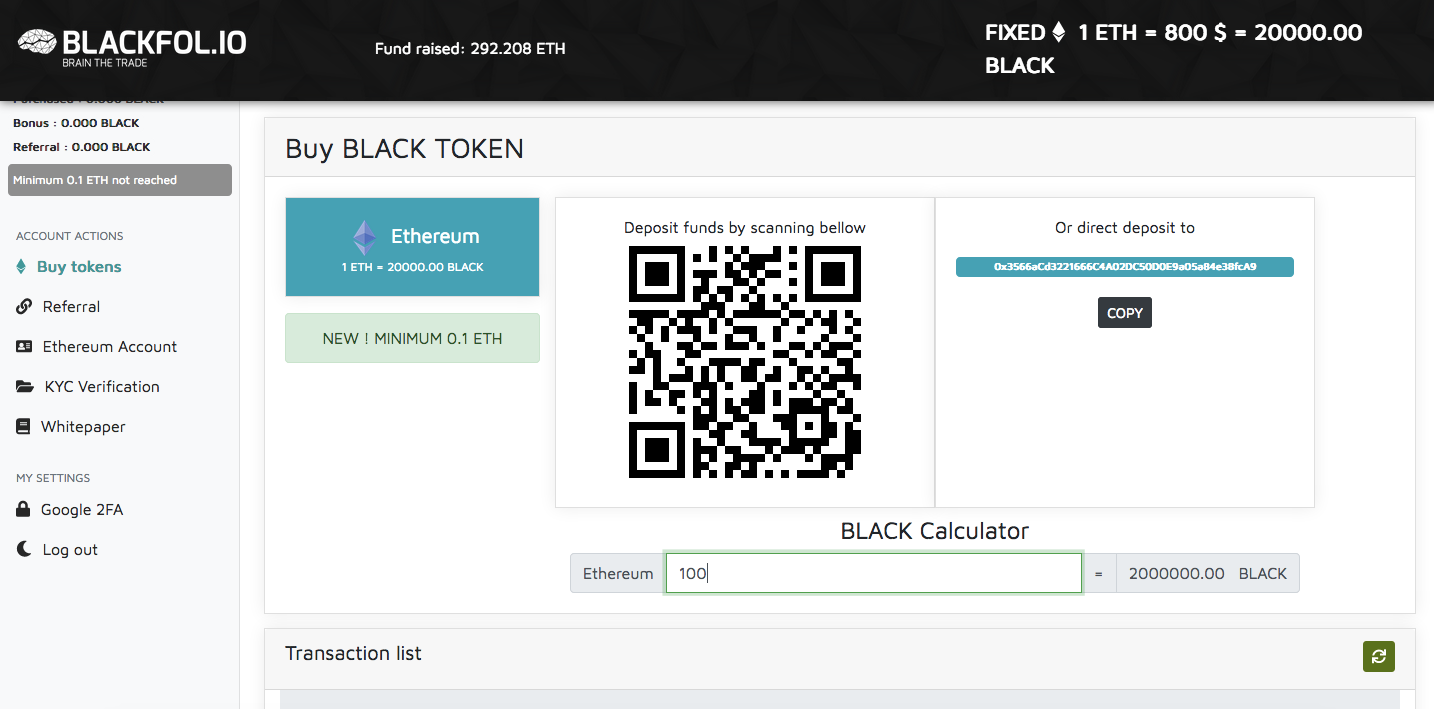Open the Buy tokens page
1434x709 pixels.
79,267
